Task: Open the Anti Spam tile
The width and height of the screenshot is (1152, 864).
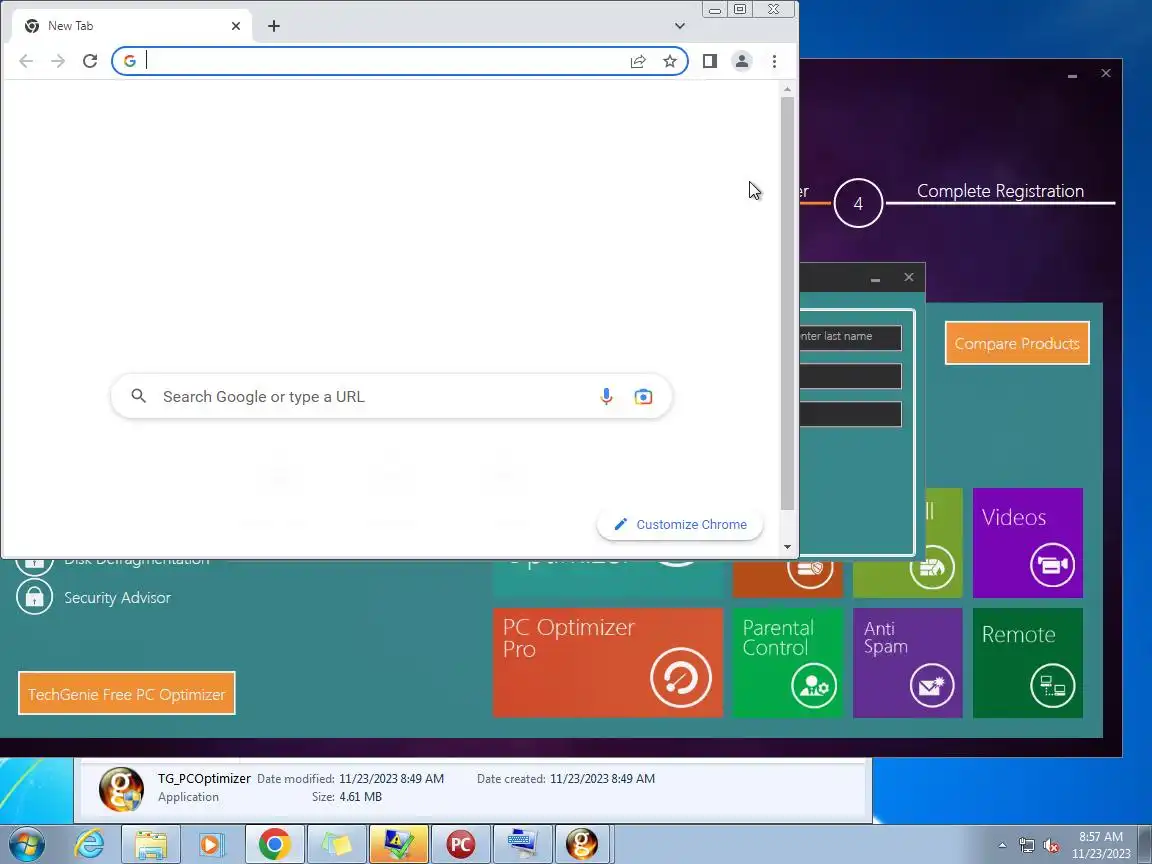Action: 907,663
